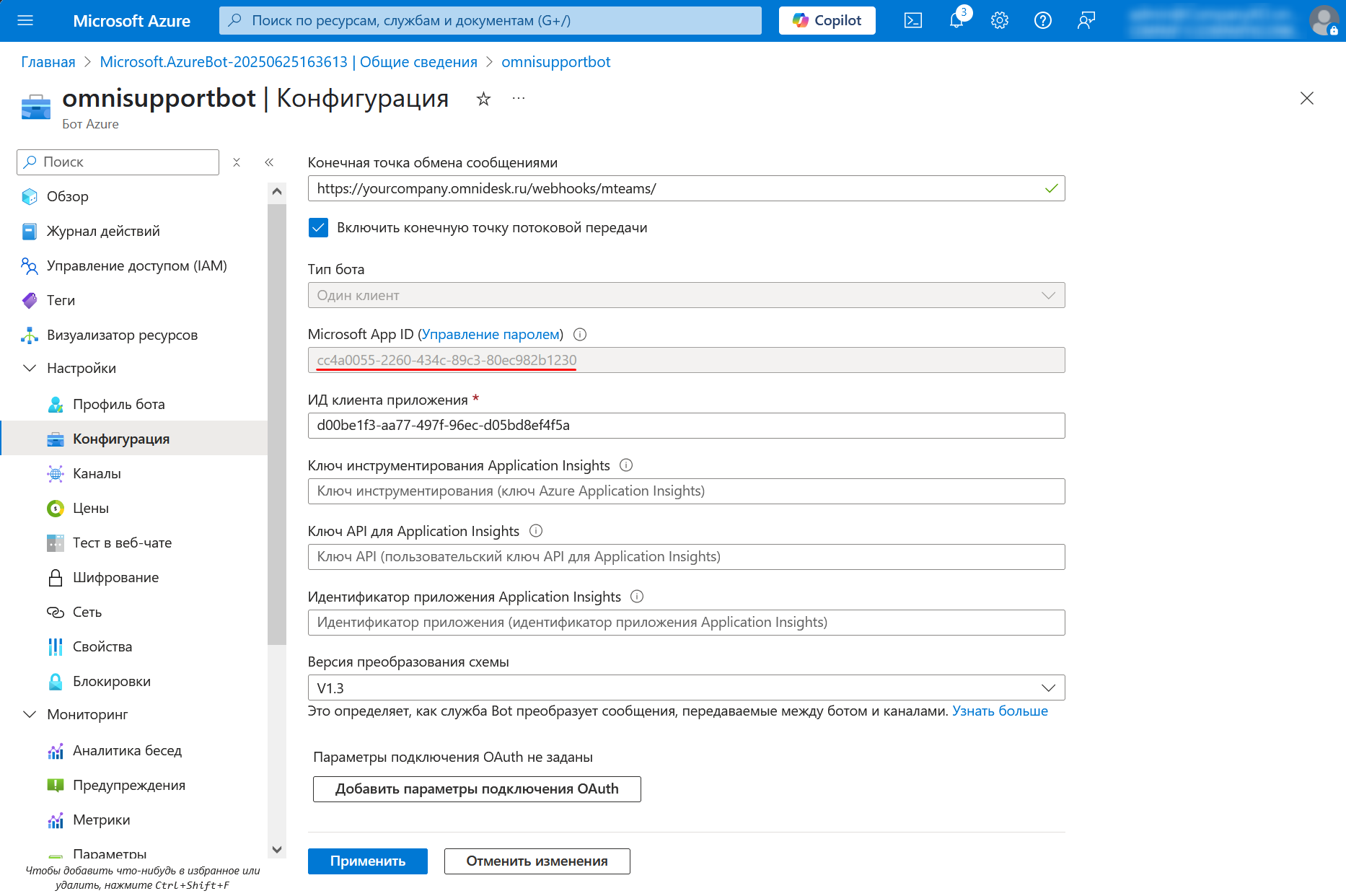
Task: Collapse the Настройки section
Action: (x=30, y=369)
